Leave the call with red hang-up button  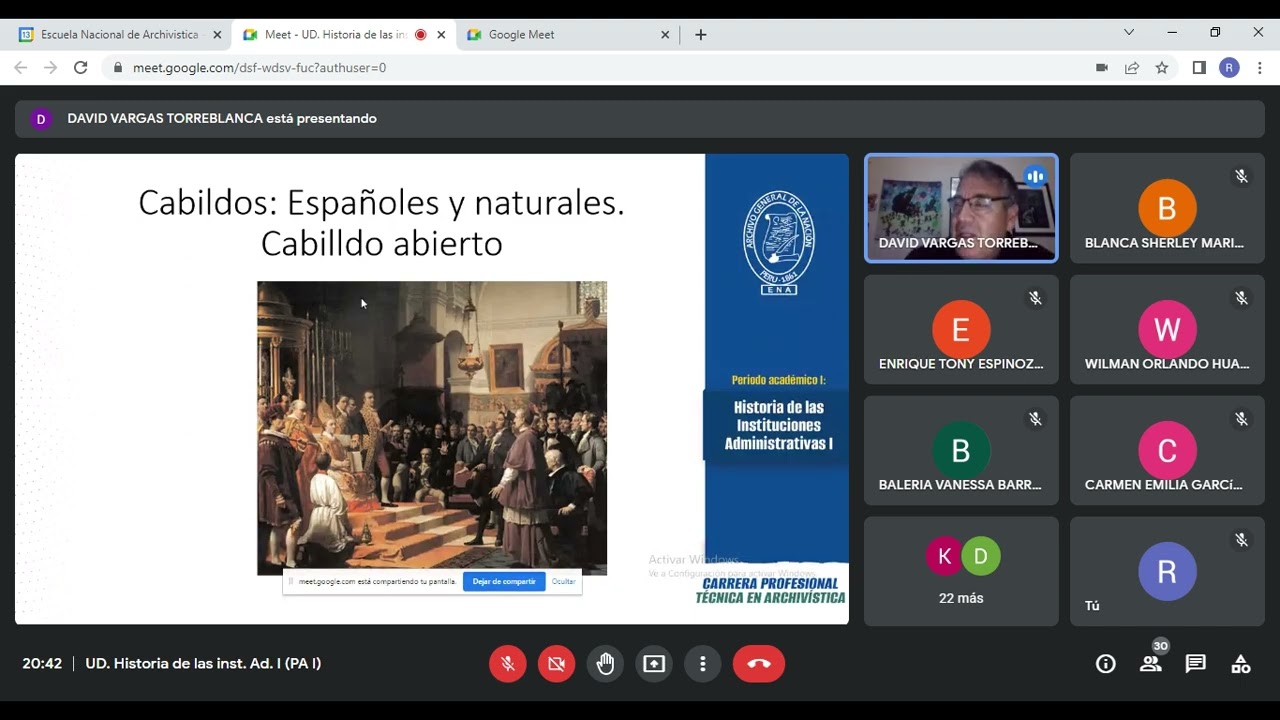(759, 664)
